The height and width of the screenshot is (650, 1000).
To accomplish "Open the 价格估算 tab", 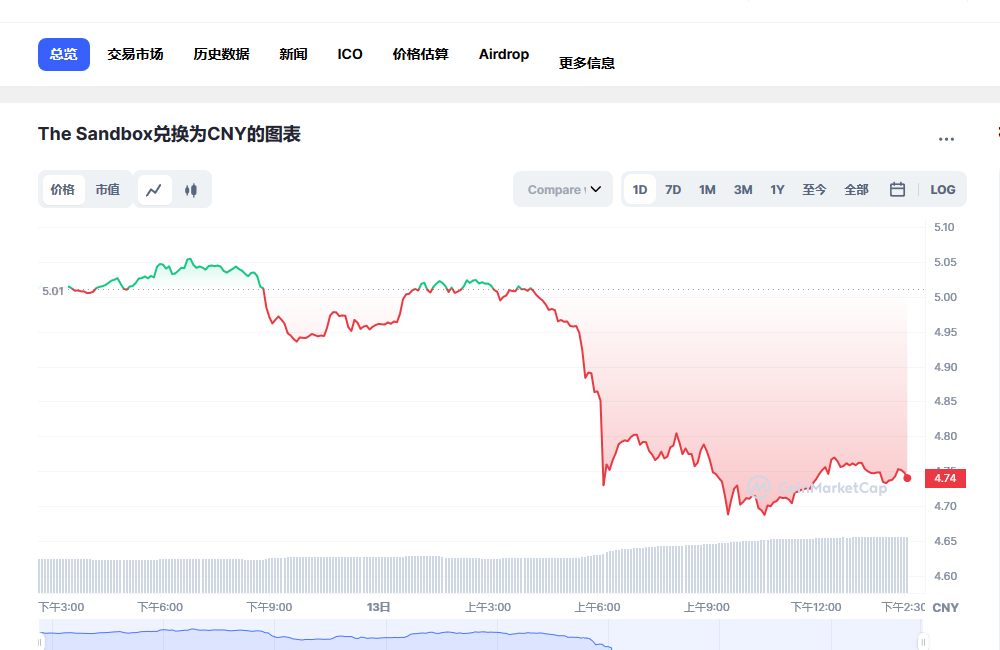I will (x=421, y=54).
